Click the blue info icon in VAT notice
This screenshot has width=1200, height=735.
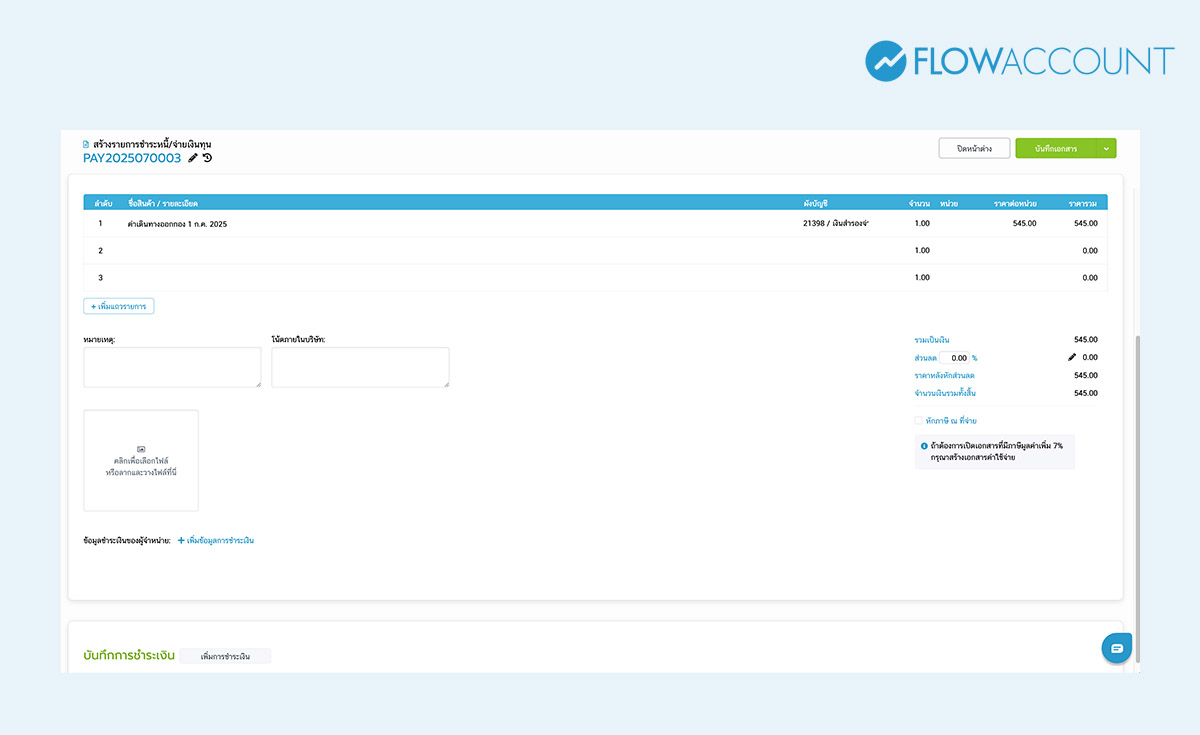click(924, 446)
